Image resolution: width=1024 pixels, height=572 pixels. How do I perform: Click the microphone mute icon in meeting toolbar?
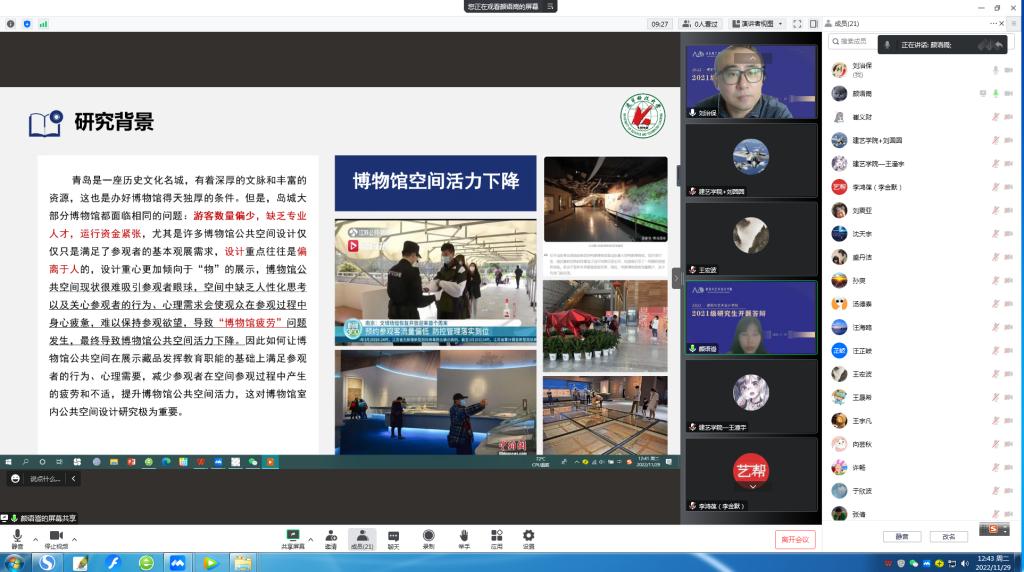[x=17, y=536]
